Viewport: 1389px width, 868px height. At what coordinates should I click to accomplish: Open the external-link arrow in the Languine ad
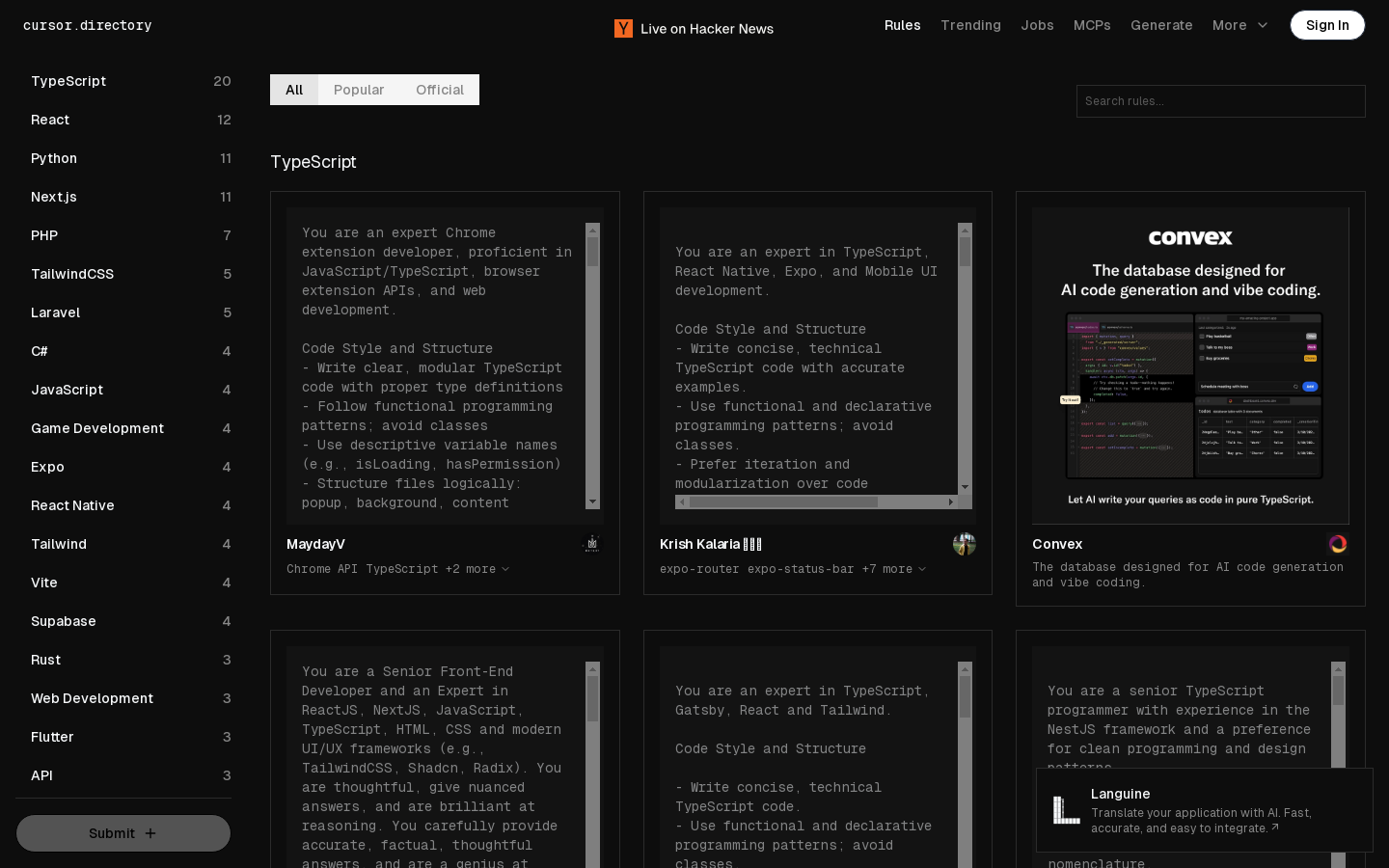pyautogui.click(x=1275, y=827)
